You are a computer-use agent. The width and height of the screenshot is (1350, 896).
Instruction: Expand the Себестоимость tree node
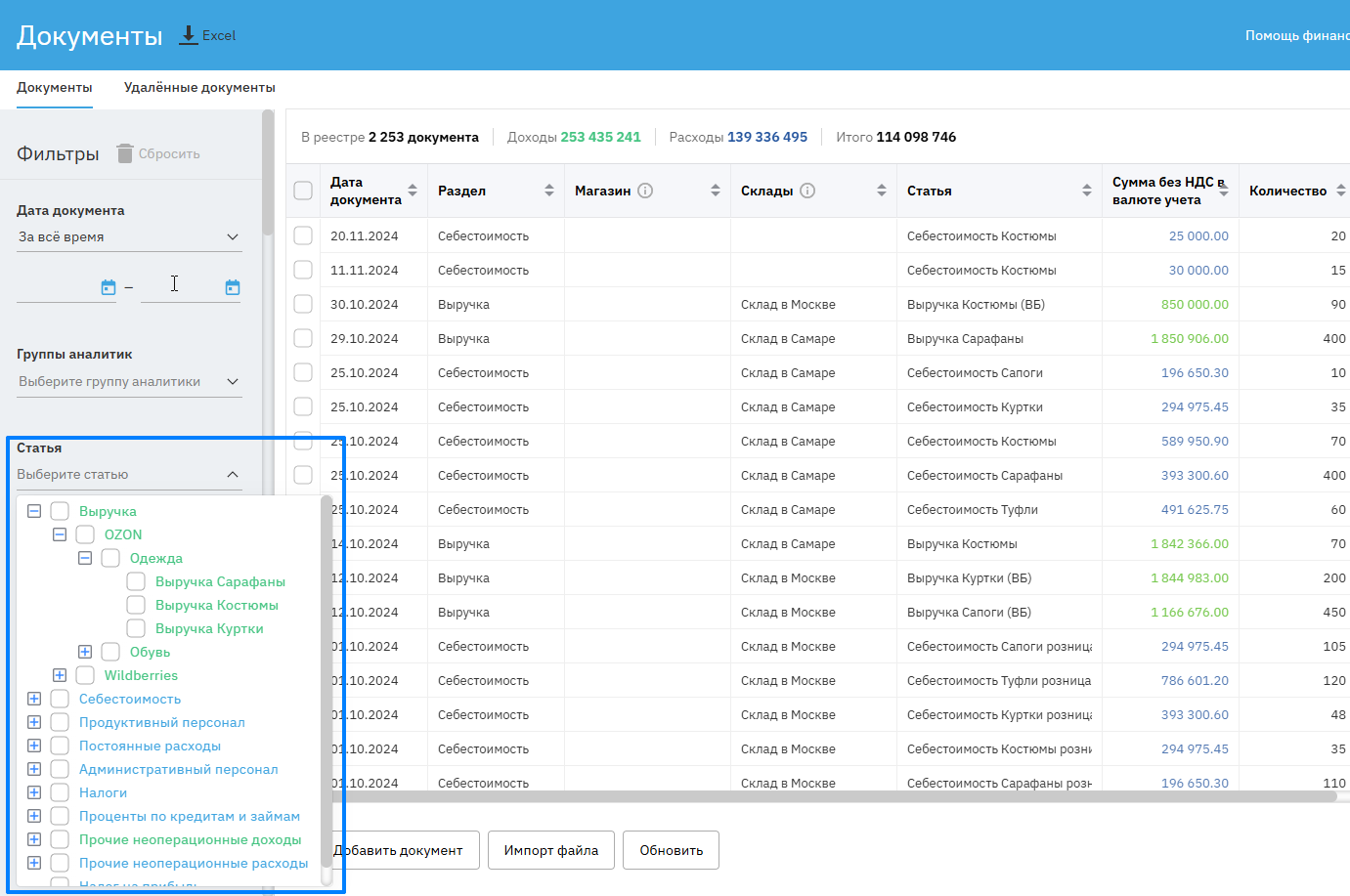[x=34, y=699]
